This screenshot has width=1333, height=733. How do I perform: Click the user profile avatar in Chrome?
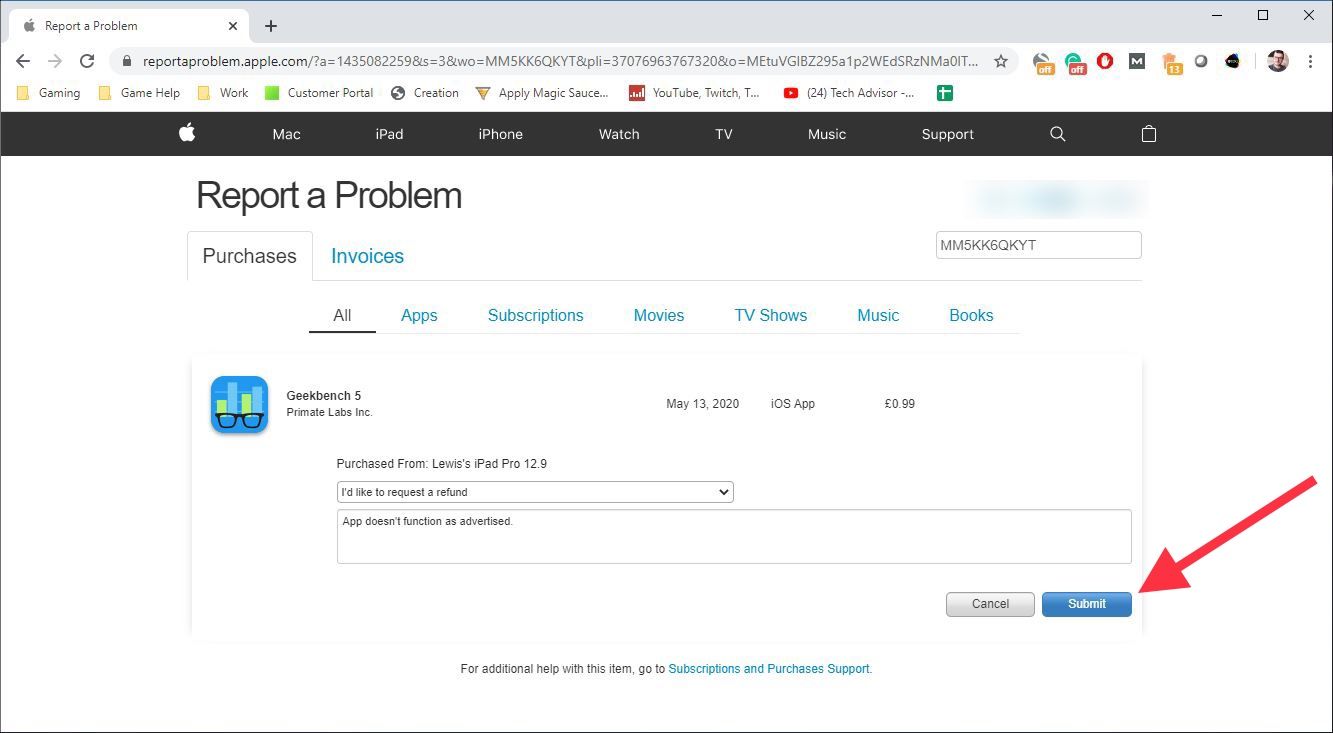1277,61
